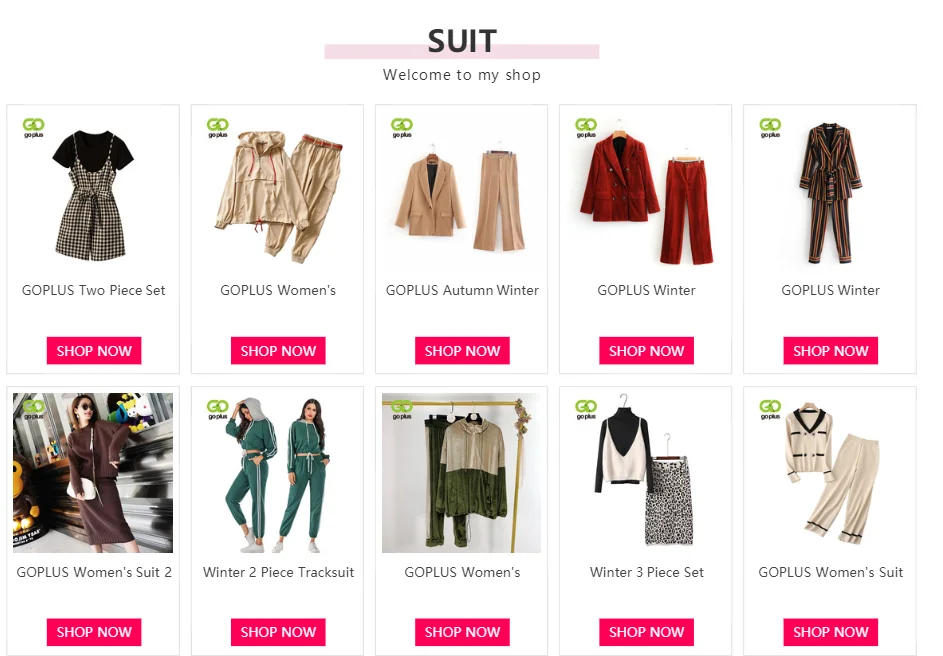Screen dimensions: 943x656
Task: Click the GOPLUS Two Piece Set title
Action: click(93, 290)
